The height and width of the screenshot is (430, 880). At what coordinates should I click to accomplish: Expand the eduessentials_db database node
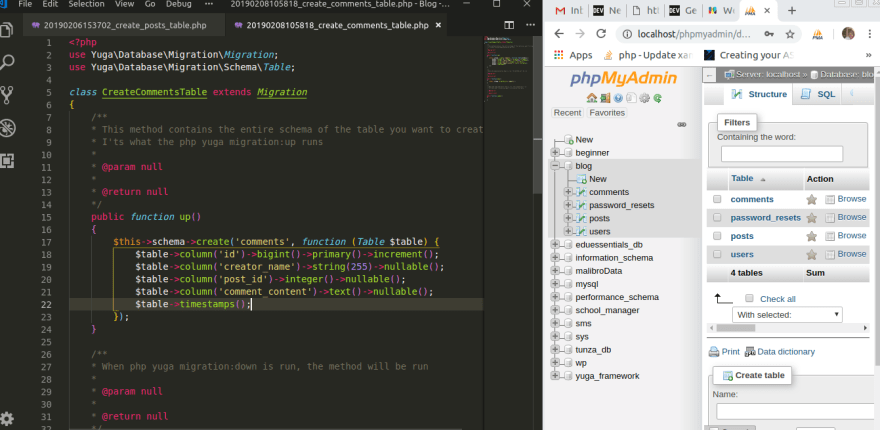point(555,244)
